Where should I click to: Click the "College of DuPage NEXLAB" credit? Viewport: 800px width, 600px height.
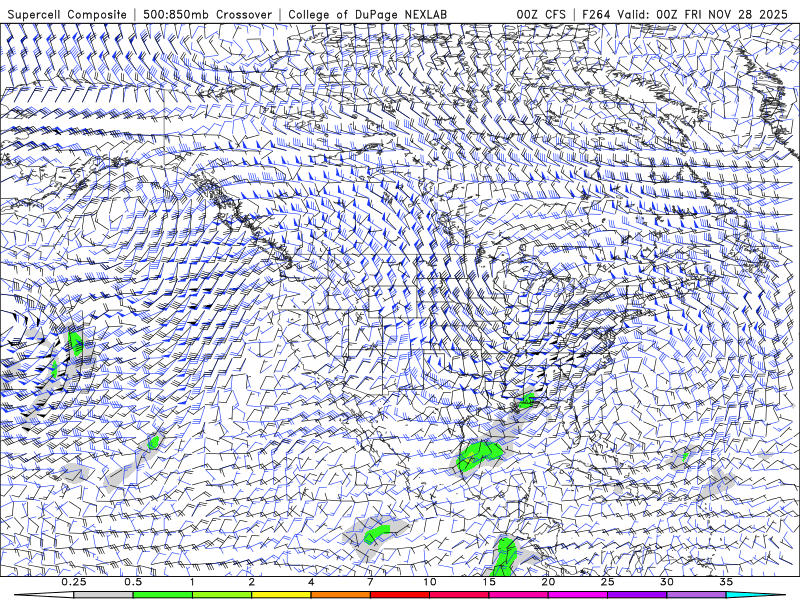367,14
